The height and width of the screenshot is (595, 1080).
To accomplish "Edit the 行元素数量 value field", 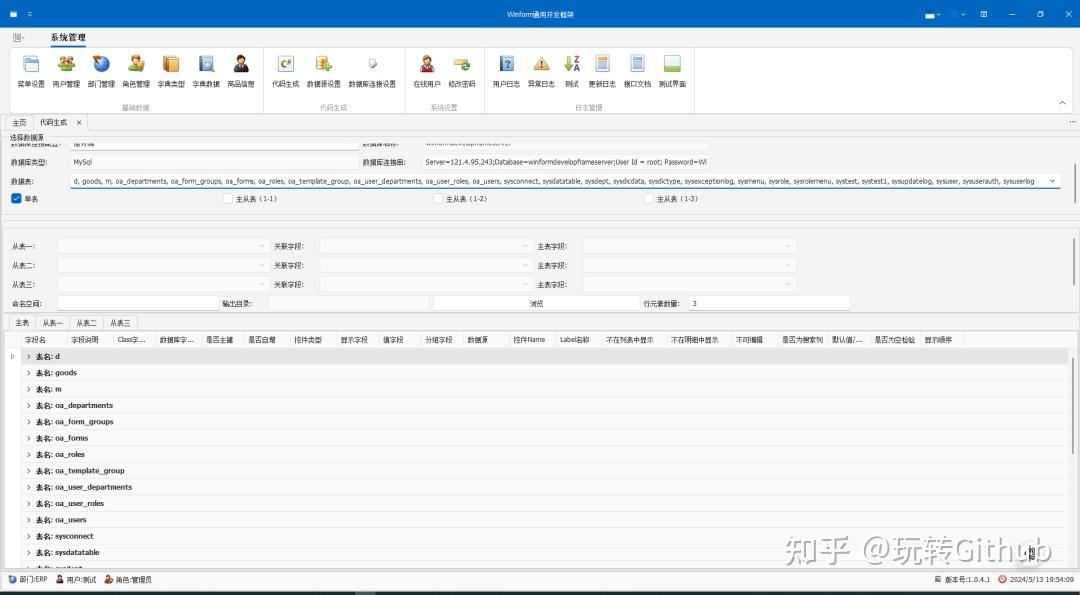I will 770,302.
